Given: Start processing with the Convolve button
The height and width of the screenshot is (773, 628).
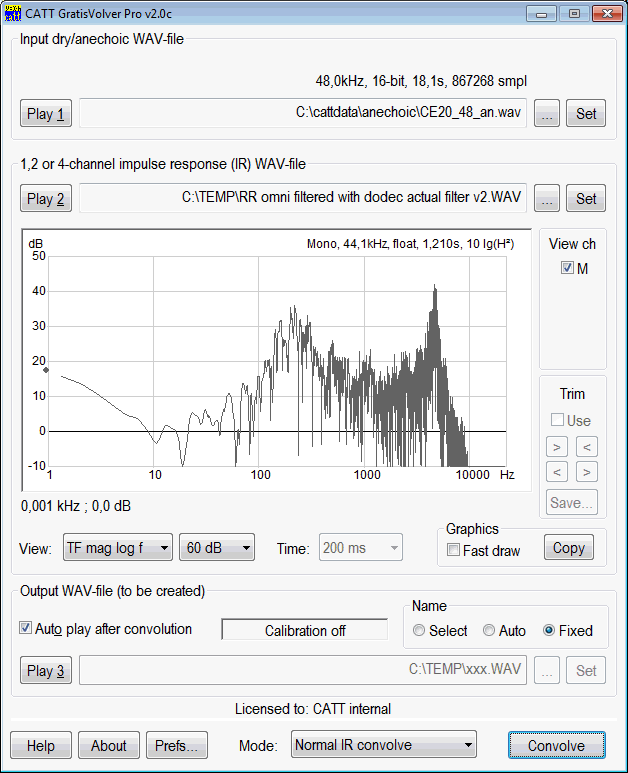Looking at the screenshot, I should [x=556, y=745].
